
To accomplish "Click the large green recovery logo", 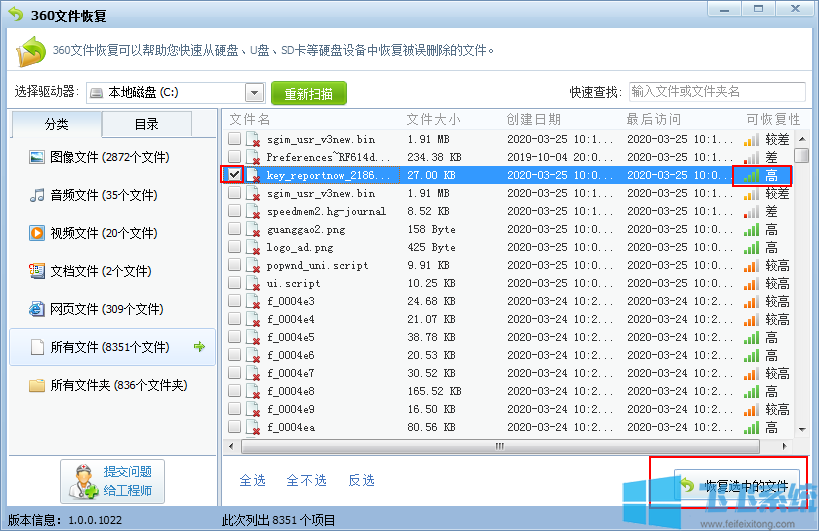I will [31, 51].
